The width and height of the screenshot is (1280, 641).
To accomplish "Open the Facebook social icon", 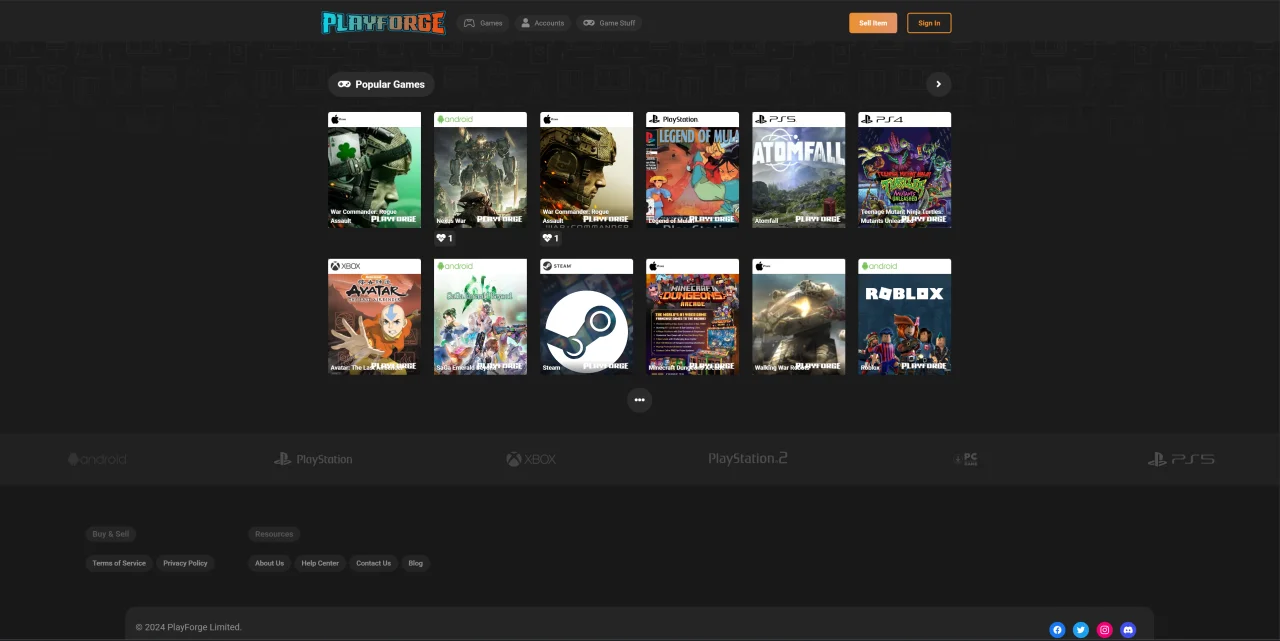I will 1057,629.
